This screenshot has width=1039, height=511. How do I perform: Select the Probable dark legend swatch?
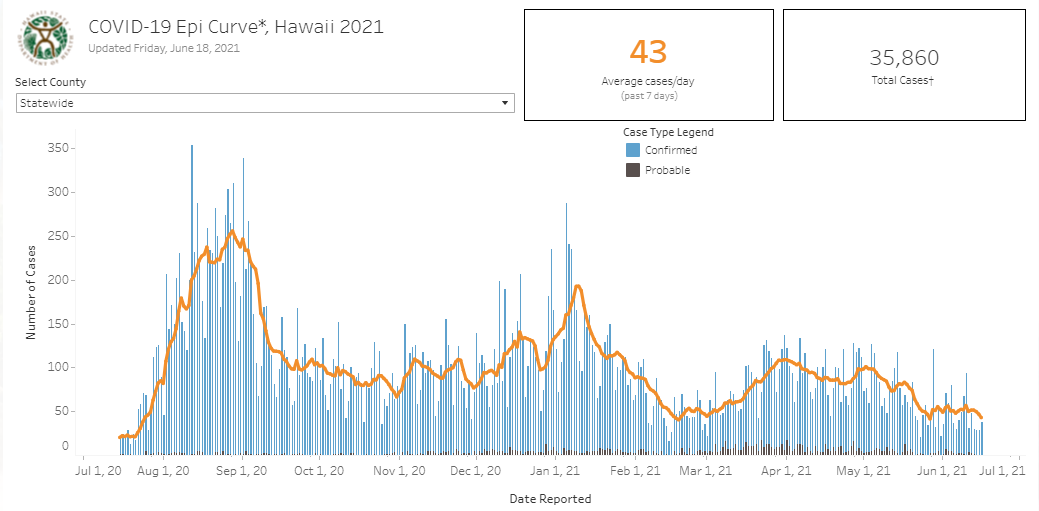(x=633, y=170)
